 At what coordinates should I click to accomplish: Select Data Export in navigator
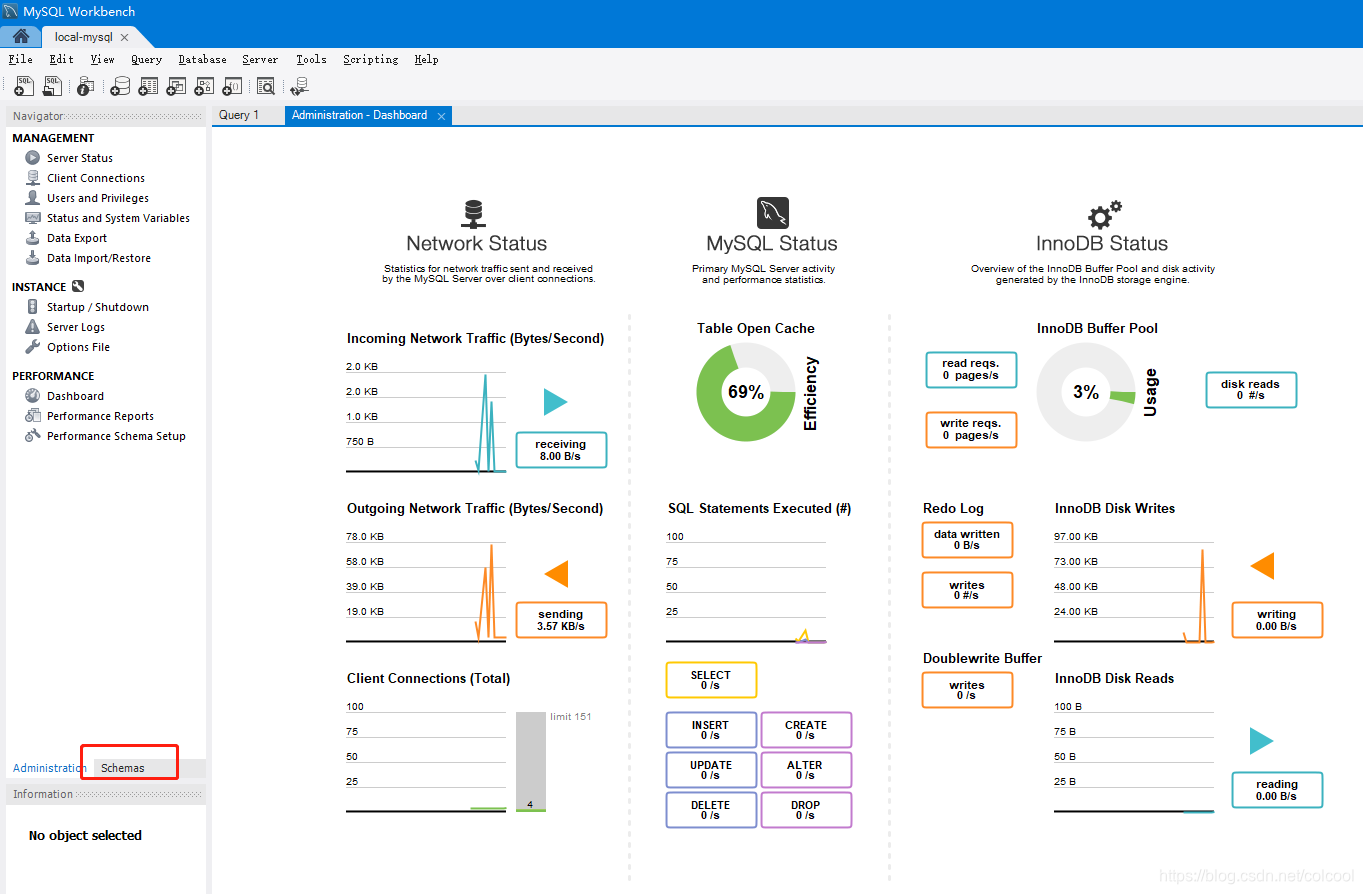(x=77, y=238)
